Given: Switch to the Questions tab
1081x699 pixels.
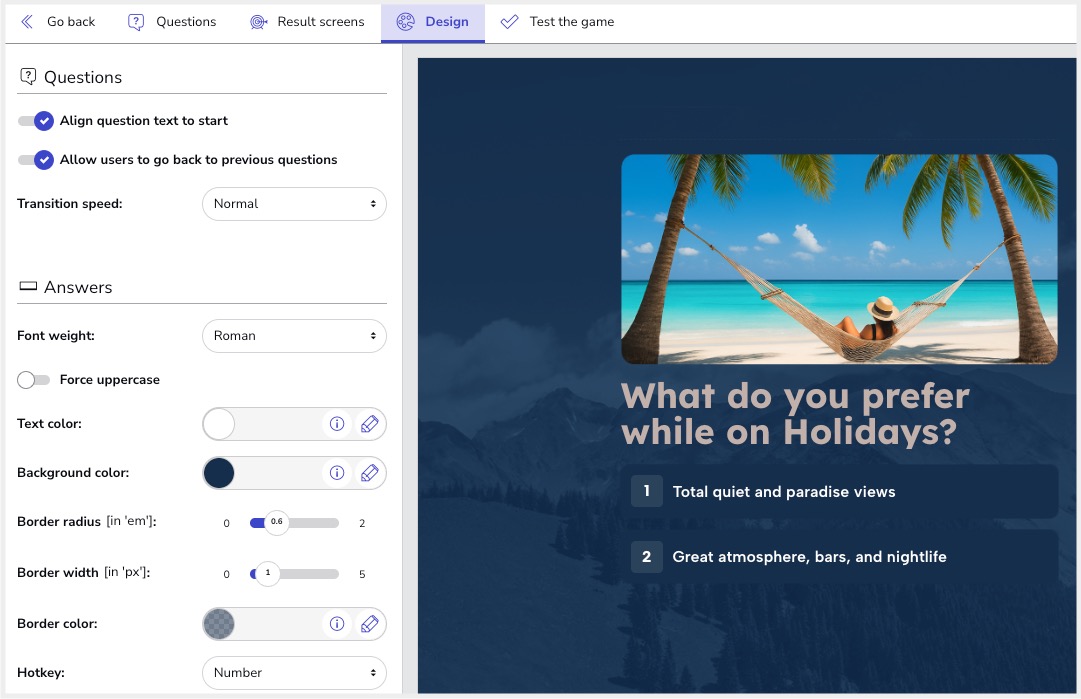Looking at the screenshot, I should pyautogui.click(x=172, y=22).
